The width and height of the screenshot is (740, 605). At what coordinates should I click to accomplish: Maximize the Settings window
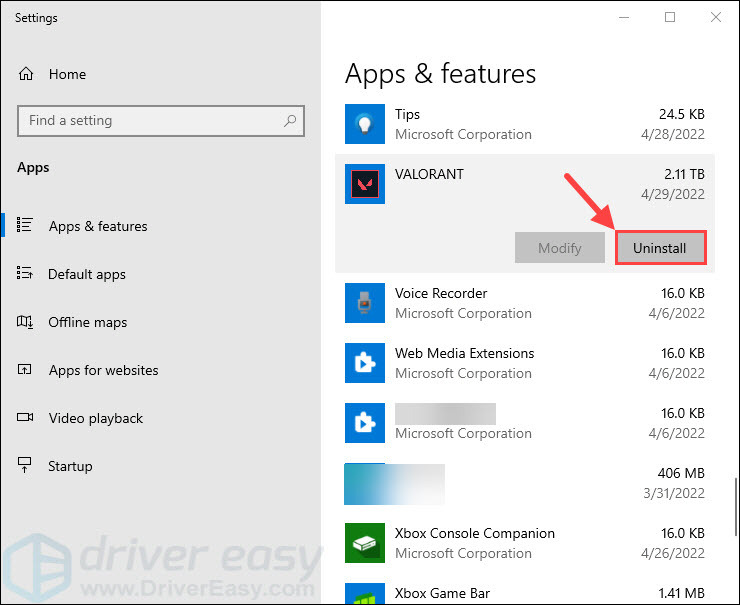coord(670,17)
